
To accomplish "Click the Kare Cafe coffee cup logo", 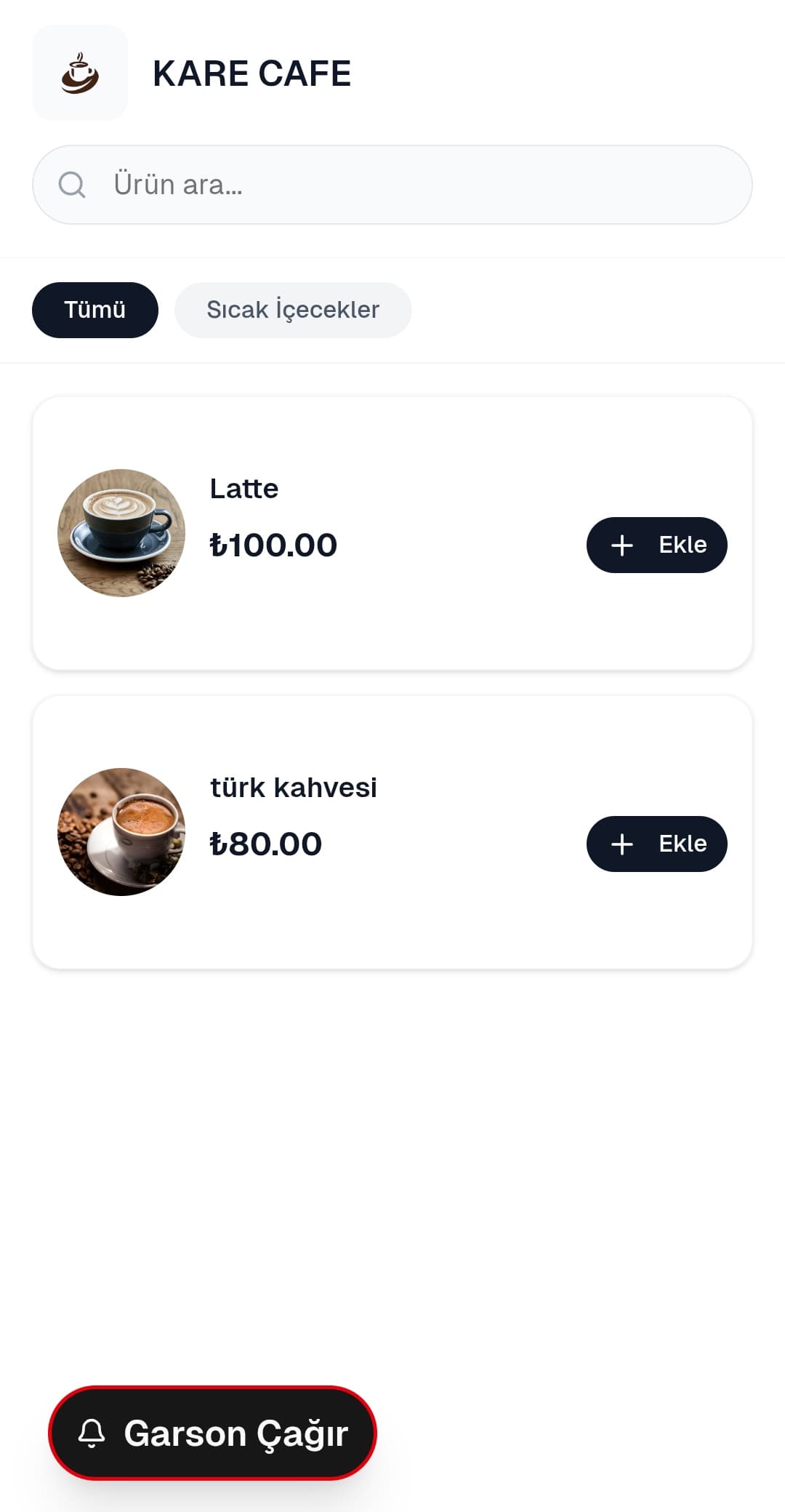I will [80, 73].
